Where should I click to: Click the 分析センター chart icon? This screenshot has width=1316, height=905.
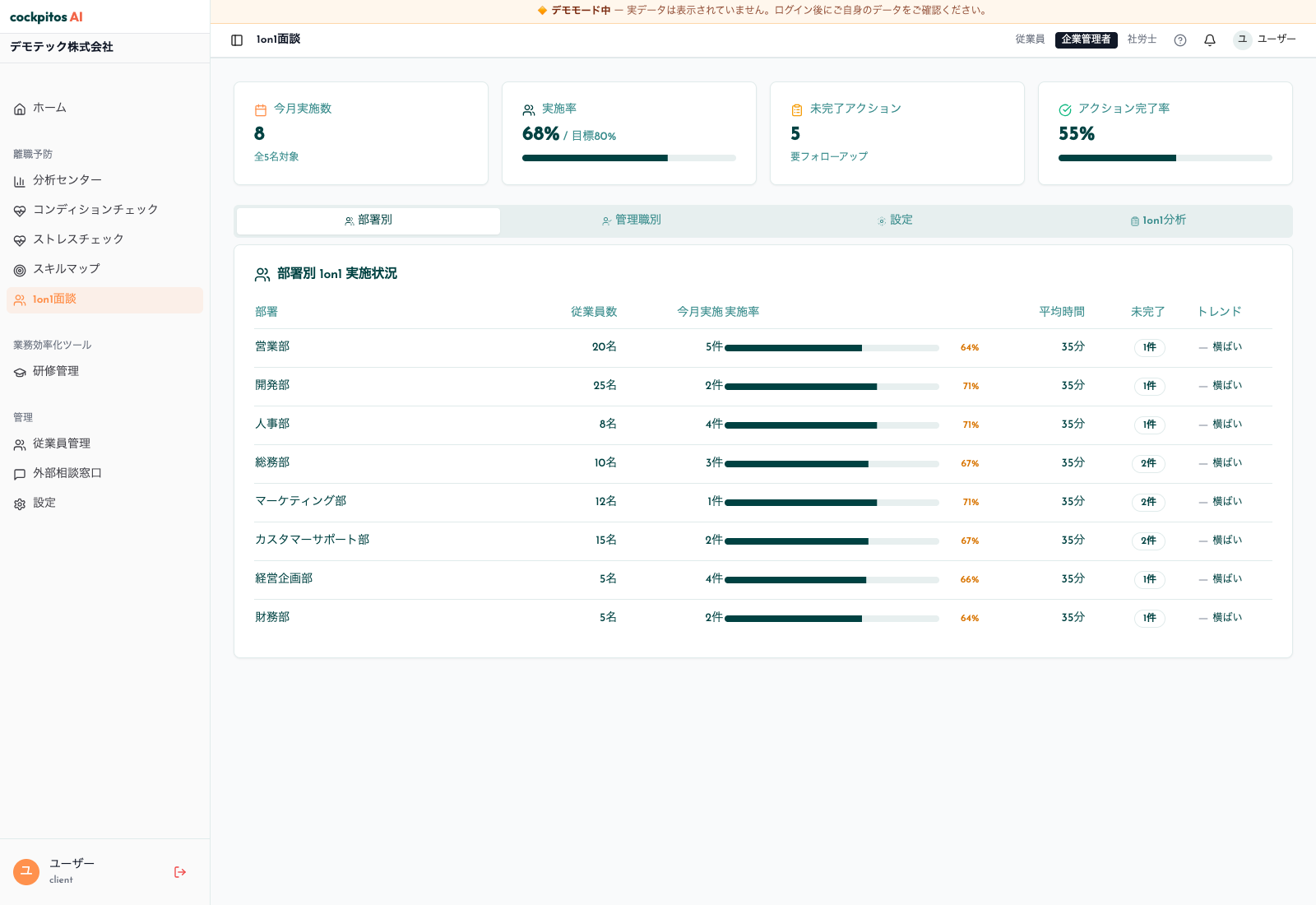tap(20, 181)
